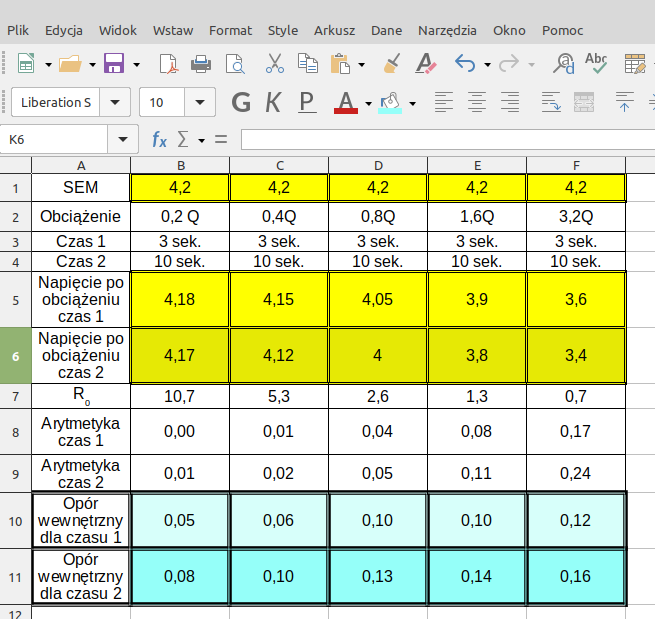The height and width of the screenshot is (619, 655).
Task: Open Find and Replace
Action: (x=564, y=64)
